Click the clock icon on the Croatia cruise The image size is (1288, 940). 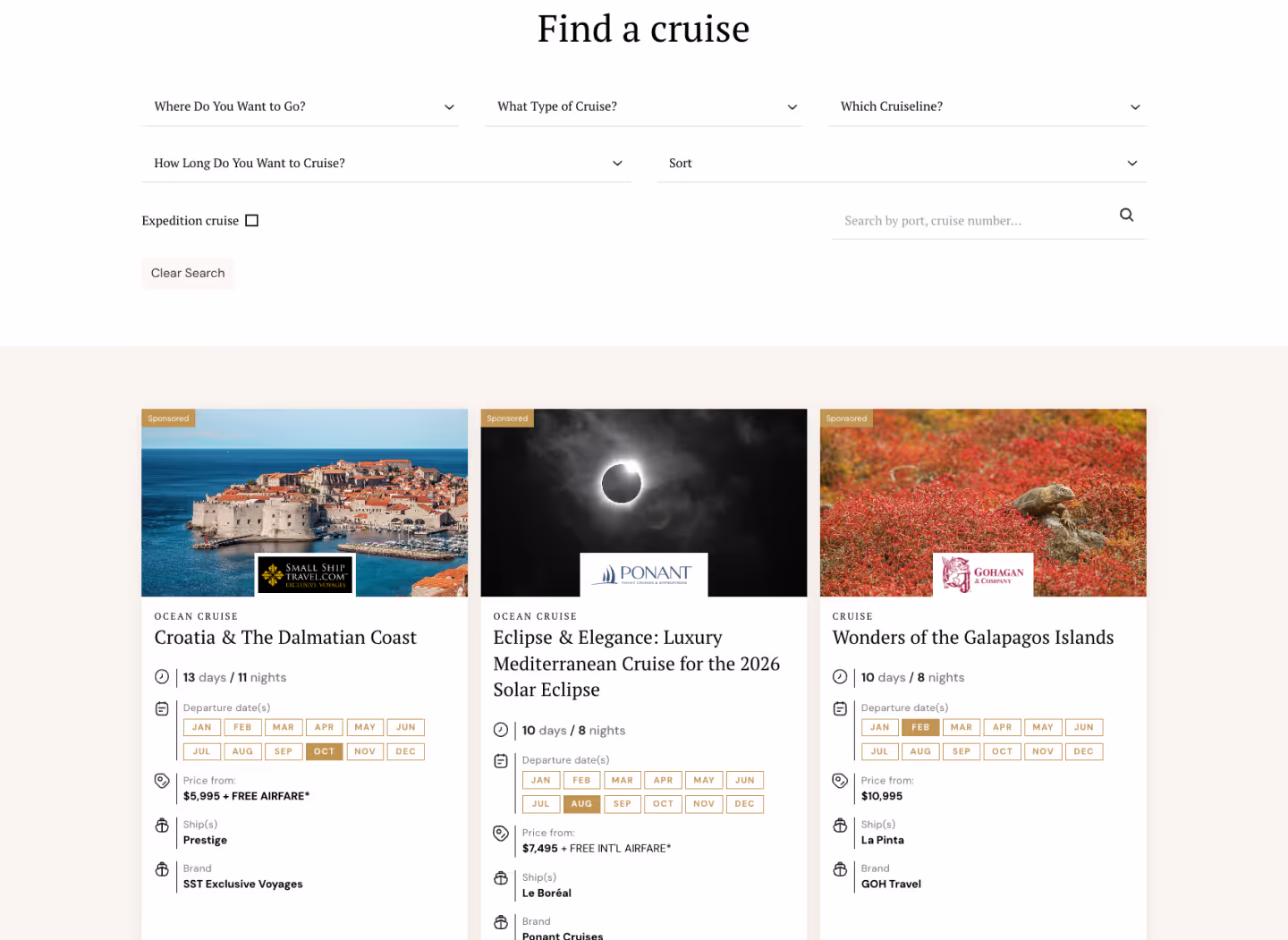(162, 677)
